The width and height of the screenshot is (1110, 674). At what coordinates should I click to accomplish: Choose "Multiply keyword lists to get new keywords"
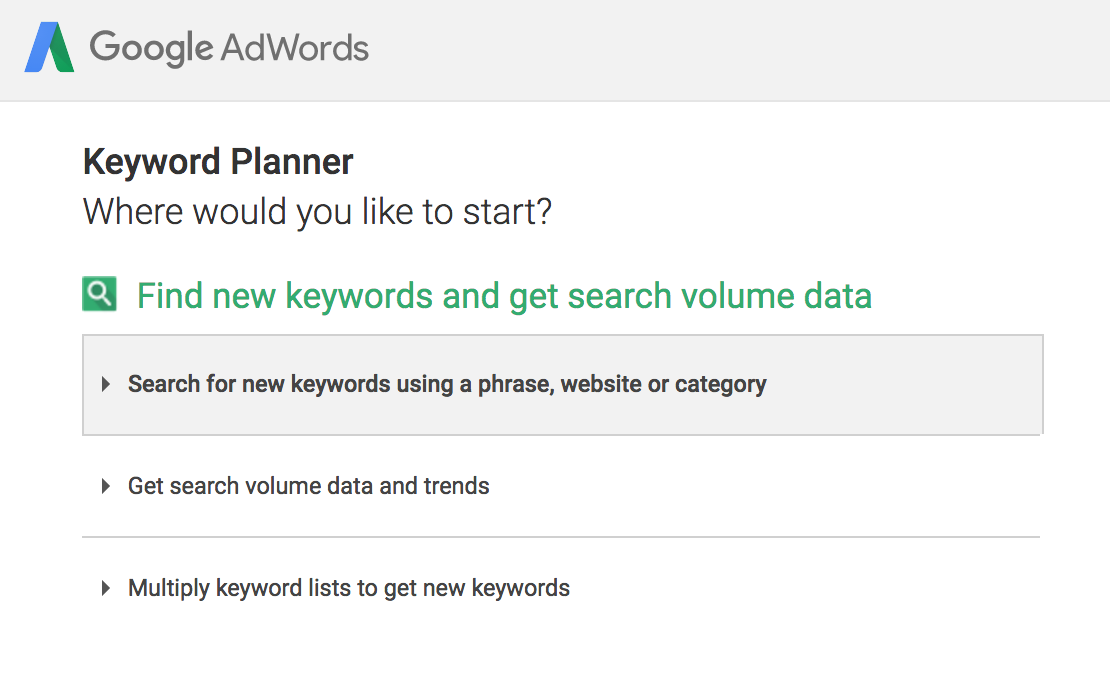click(348, 588)
